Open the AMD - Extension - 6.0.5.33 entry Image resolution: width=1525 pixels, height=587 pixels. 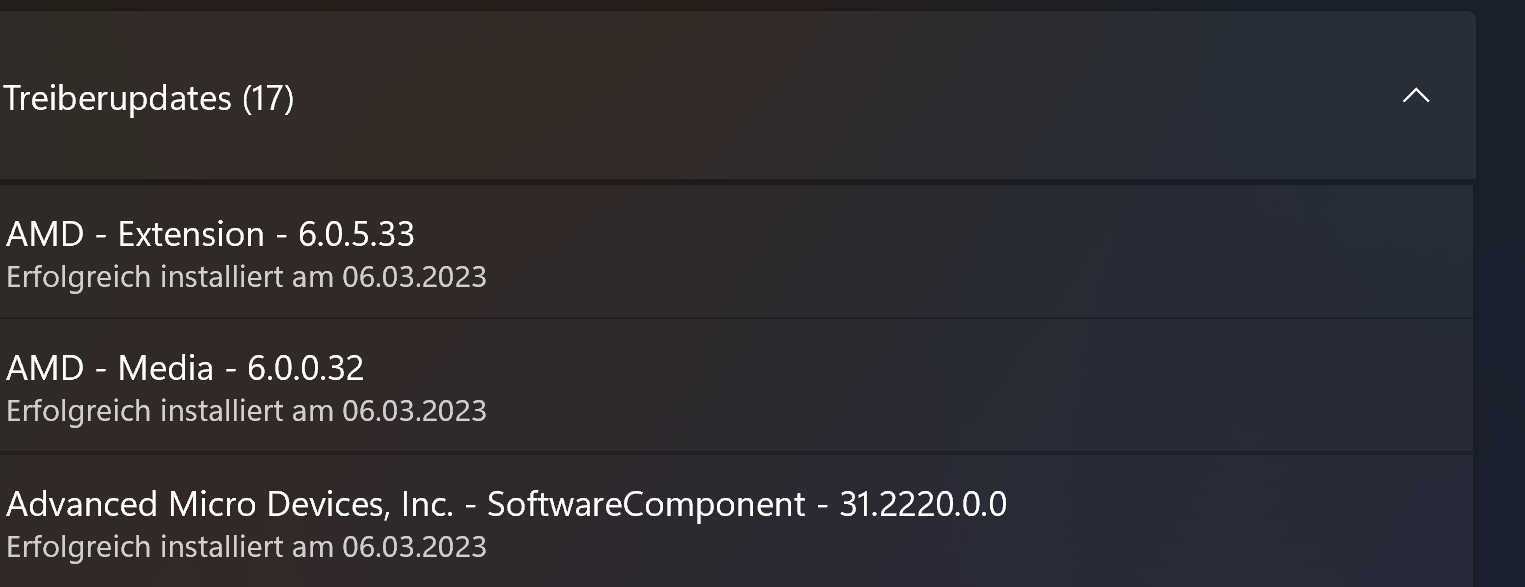[x=210, y=235]
